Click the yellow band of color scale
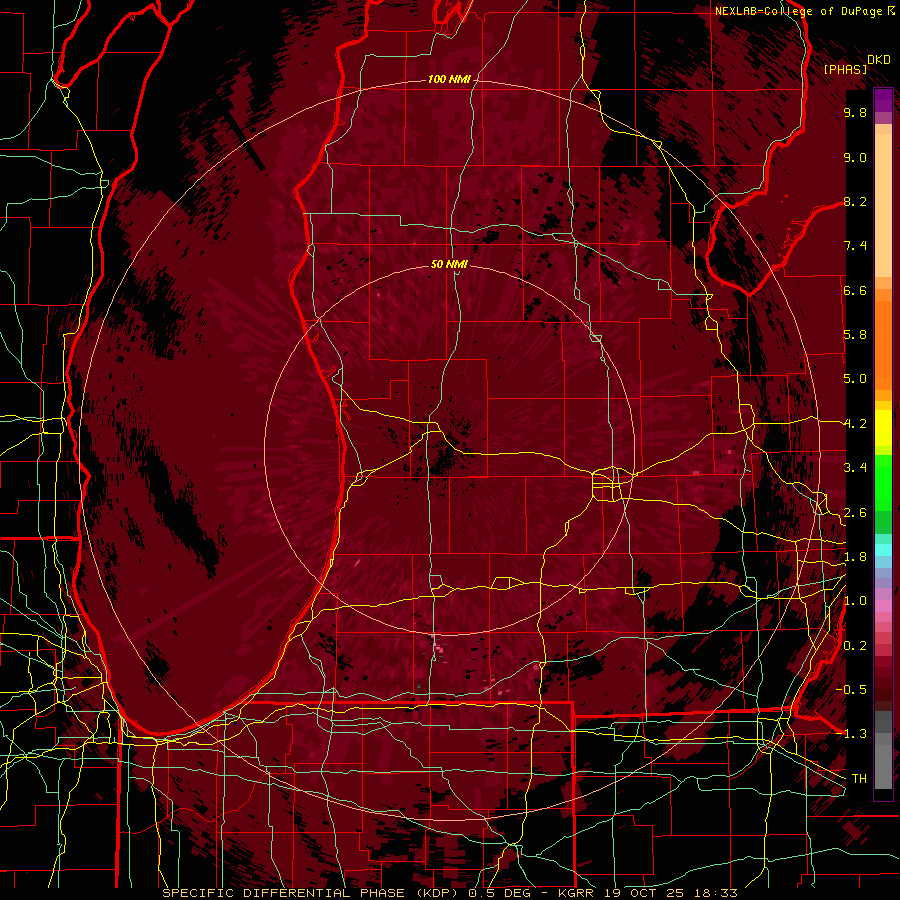 point(883,428)
